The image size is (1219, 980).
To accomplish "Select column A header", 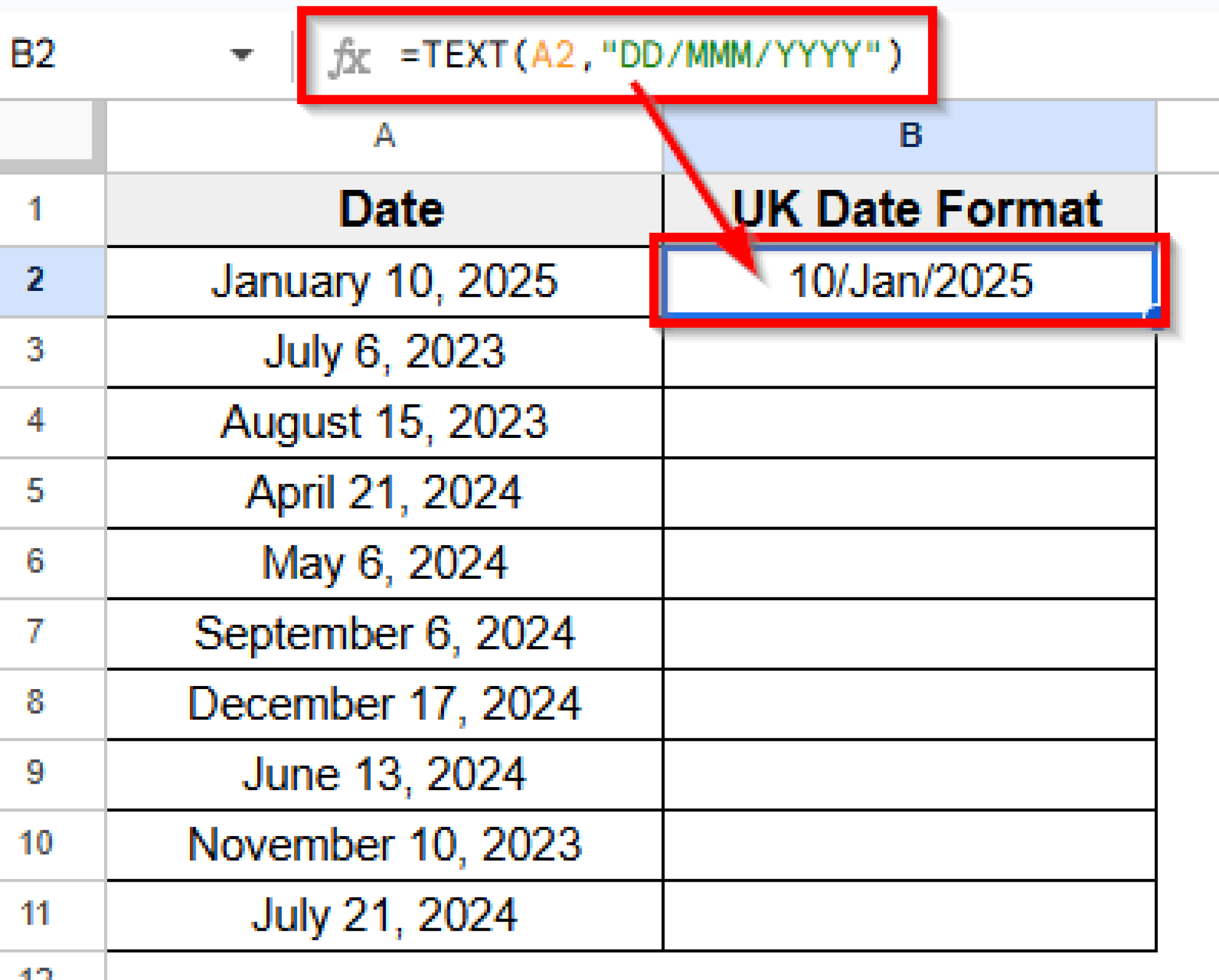I will 384,136.
